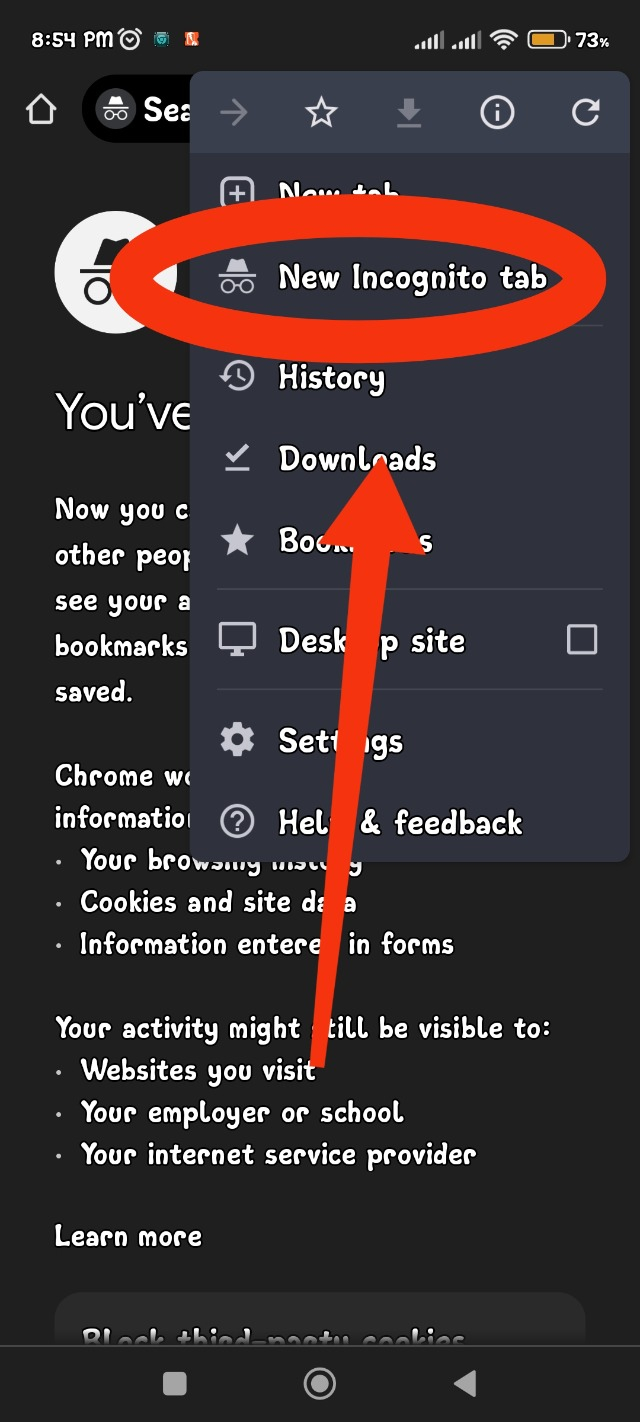Tap the home icon

click(x=41, y=109)
